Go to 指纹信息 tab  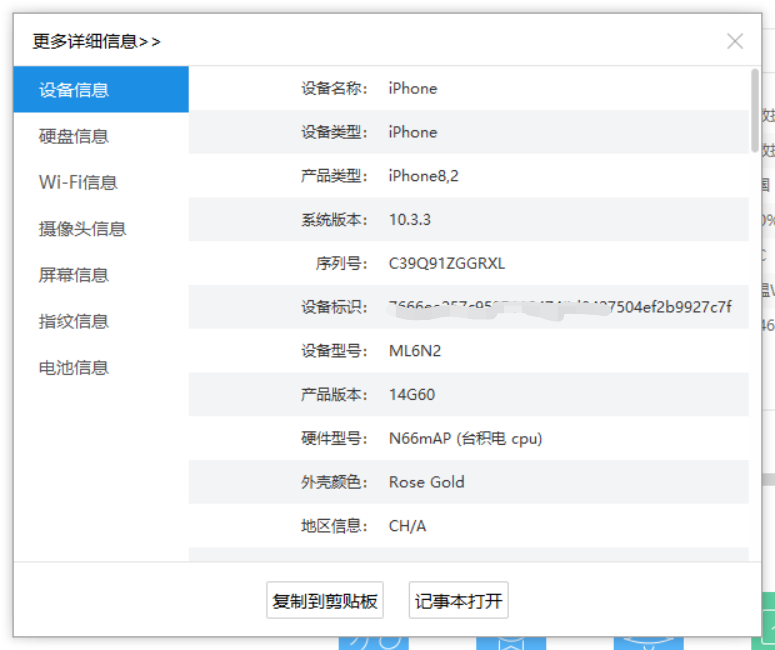pos(101,321)
